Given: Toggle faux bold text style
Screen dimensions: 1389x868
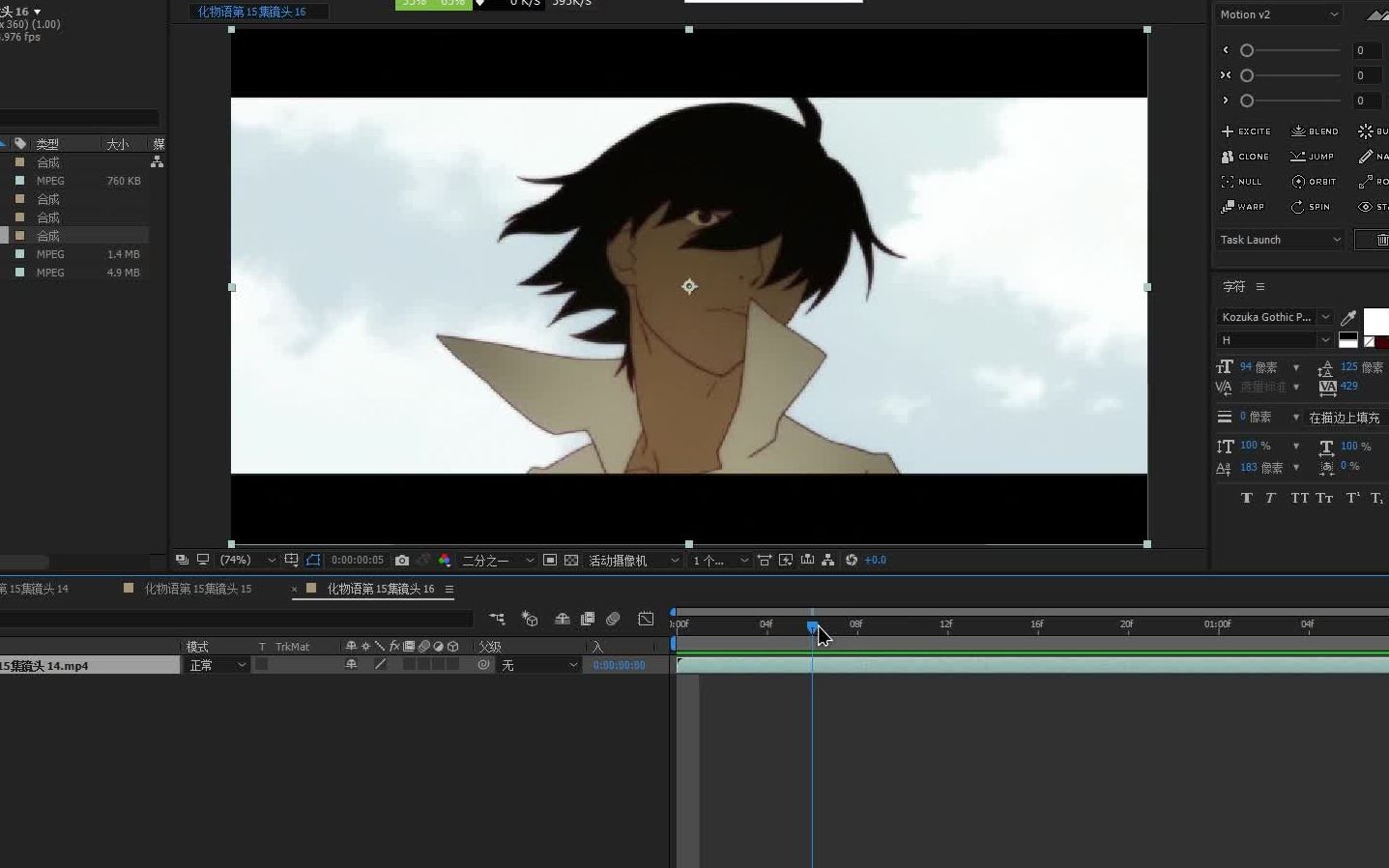Looking at the screenshot, I should pos(1246,498).
